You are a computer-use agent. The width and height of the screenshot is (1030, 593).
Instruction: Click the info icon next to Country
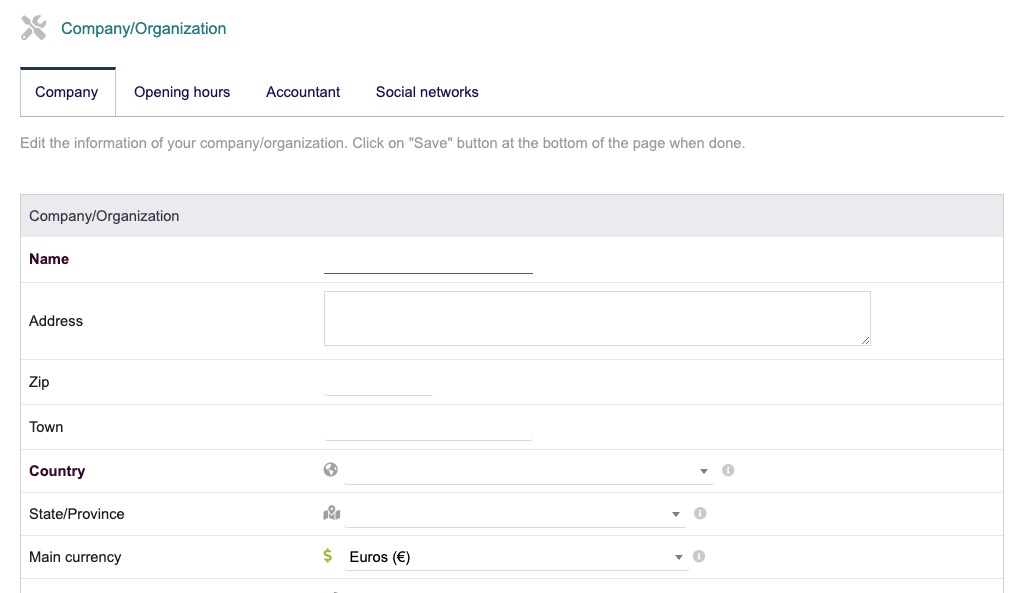coord(728,469)
